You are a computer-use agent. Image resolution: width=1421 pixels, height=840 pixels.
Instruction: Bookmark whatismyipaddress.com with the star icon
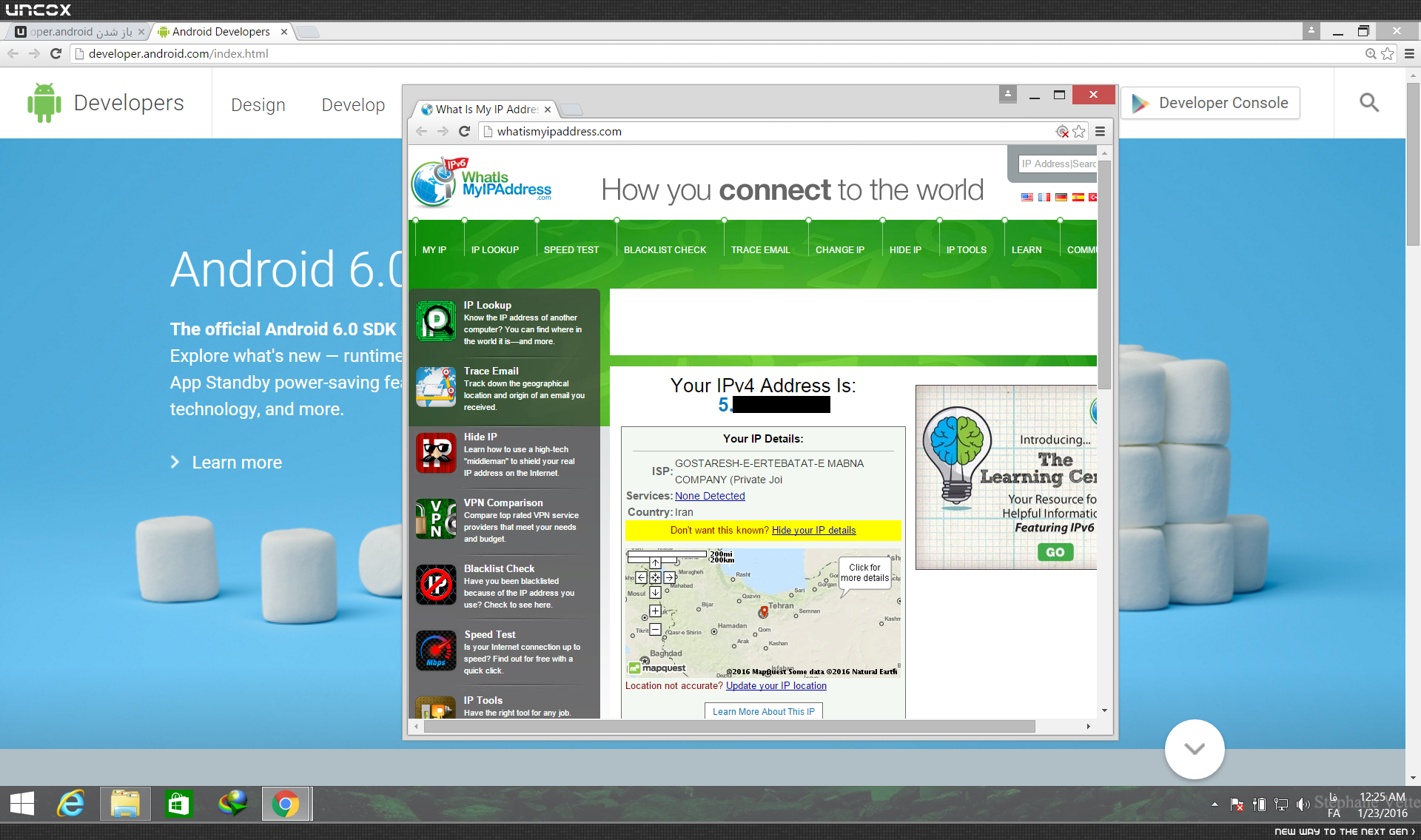pos(1079,131)
